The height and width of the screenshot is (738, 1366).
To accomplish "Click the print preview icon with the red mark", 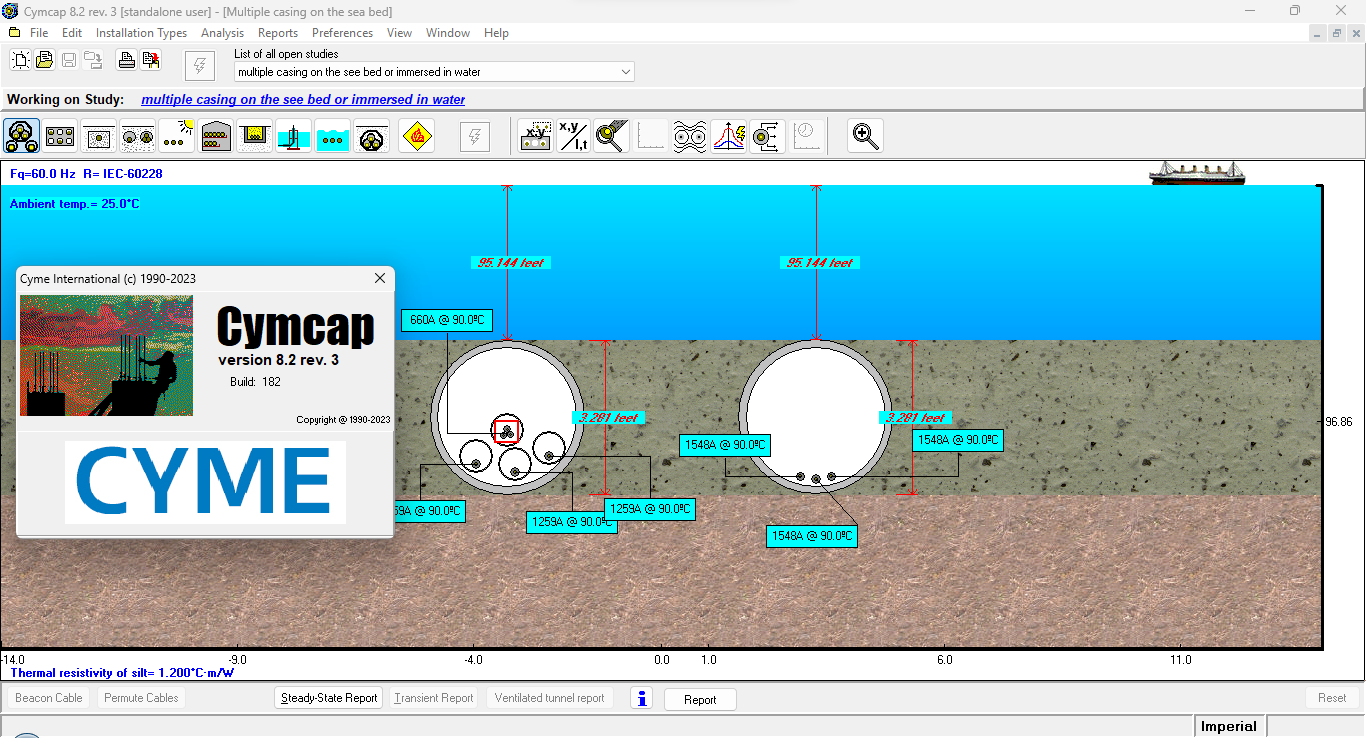I will tap(151, 60).
